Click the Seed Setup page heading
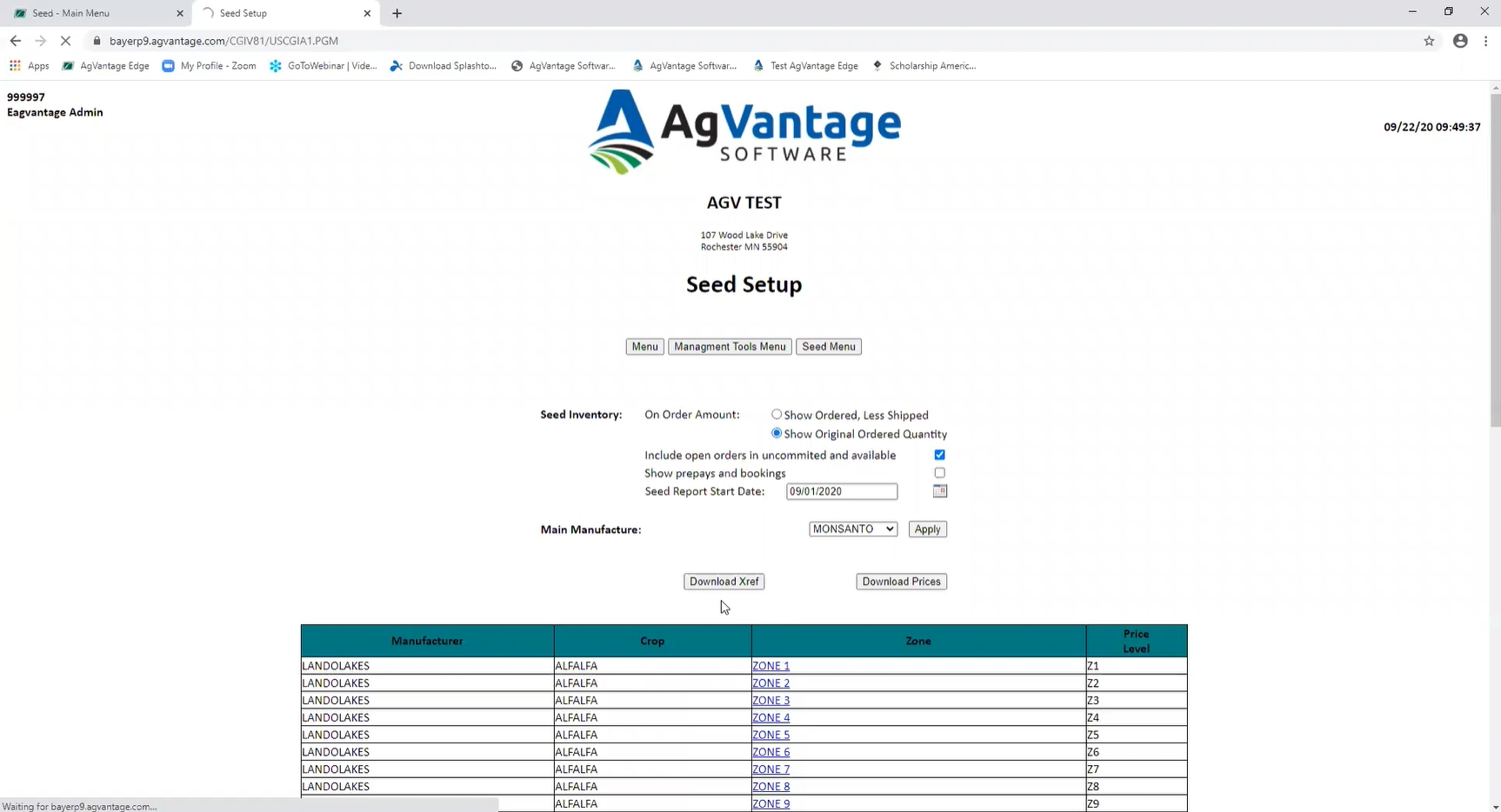 coord(744,284)
